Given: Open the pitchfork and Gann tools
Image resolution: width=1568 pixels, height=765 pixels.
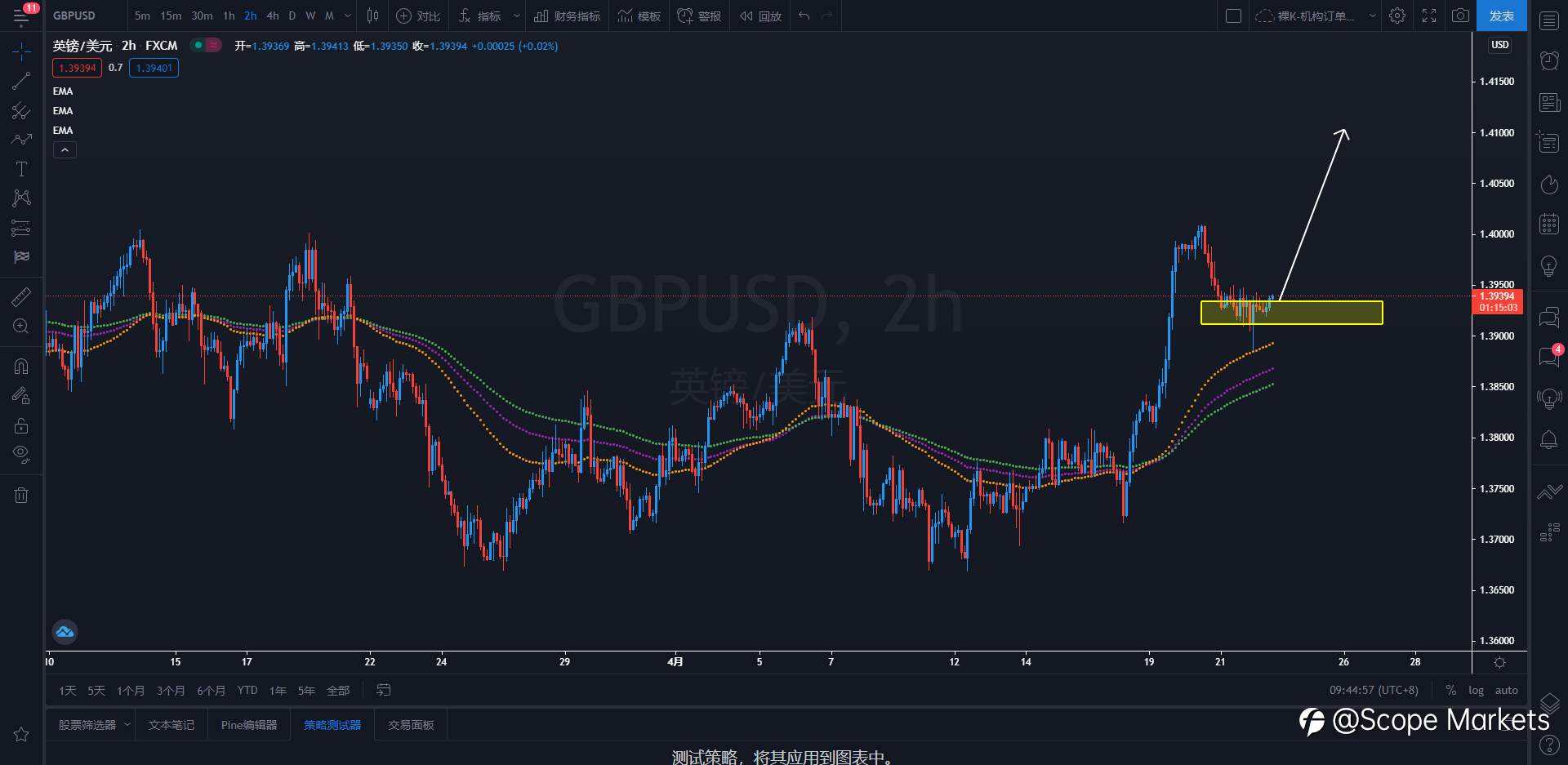Looking at the screenshot, I should coord(21,110).
